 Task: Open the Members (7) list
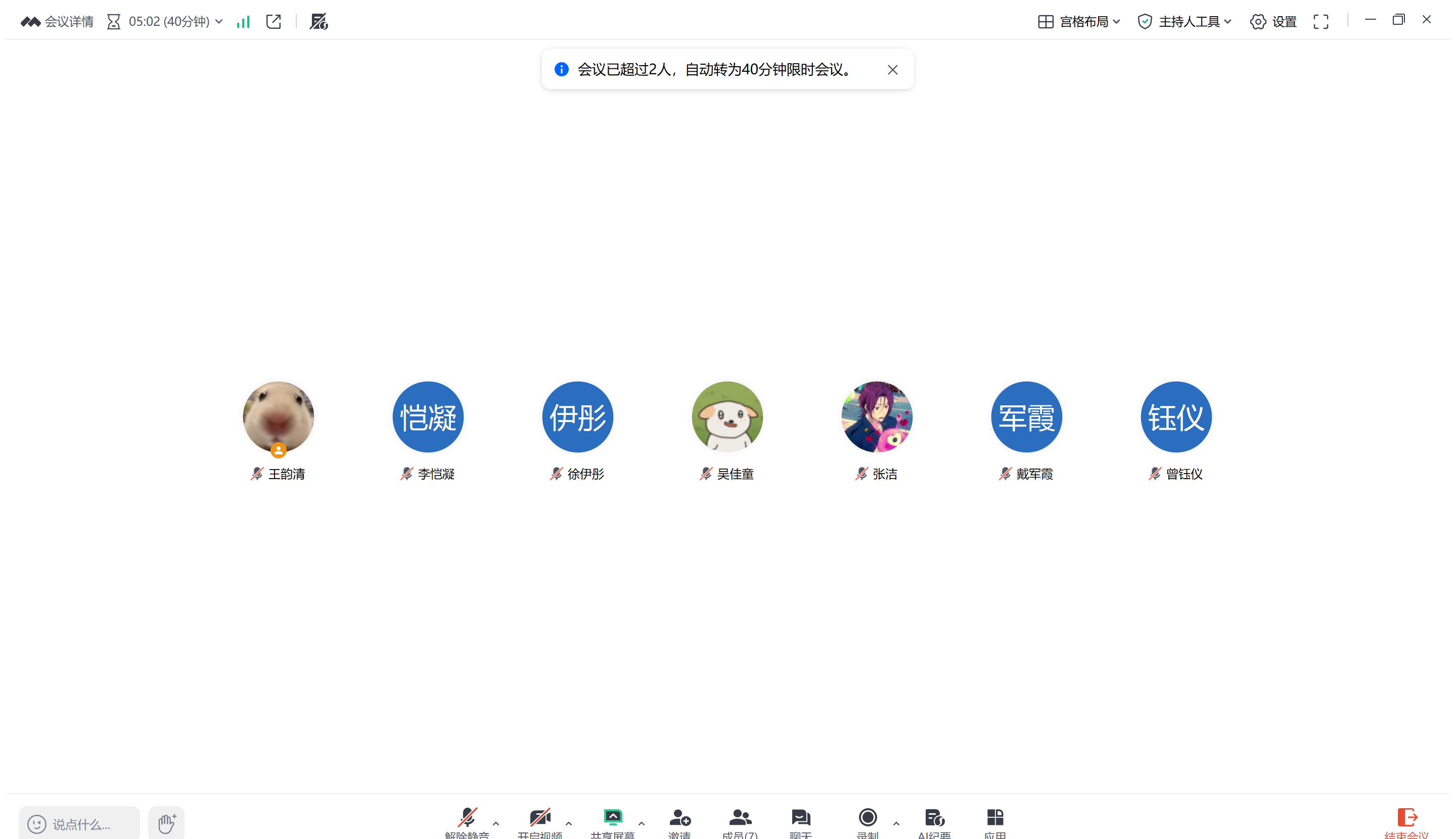point(740,818)
